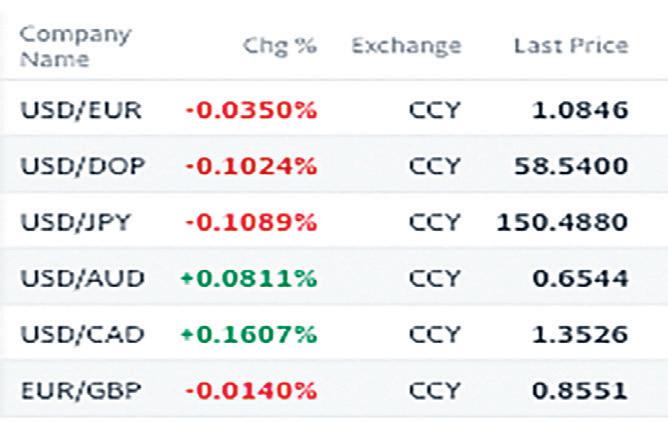This screenshot has height=422, width=668.
Task: Select the 150.4880 last price
Action: coord(562,222)
